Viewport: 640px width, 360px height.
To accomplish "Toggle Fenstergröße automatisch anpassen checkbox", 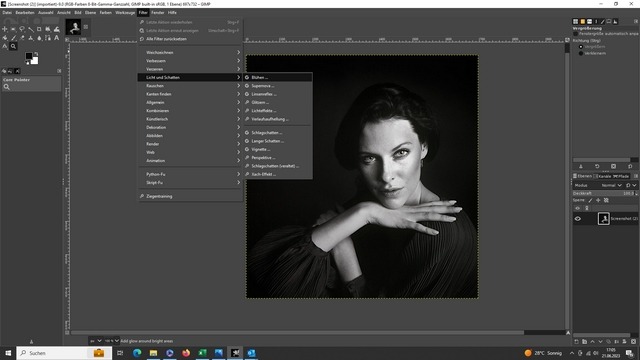I will point(576,34).
